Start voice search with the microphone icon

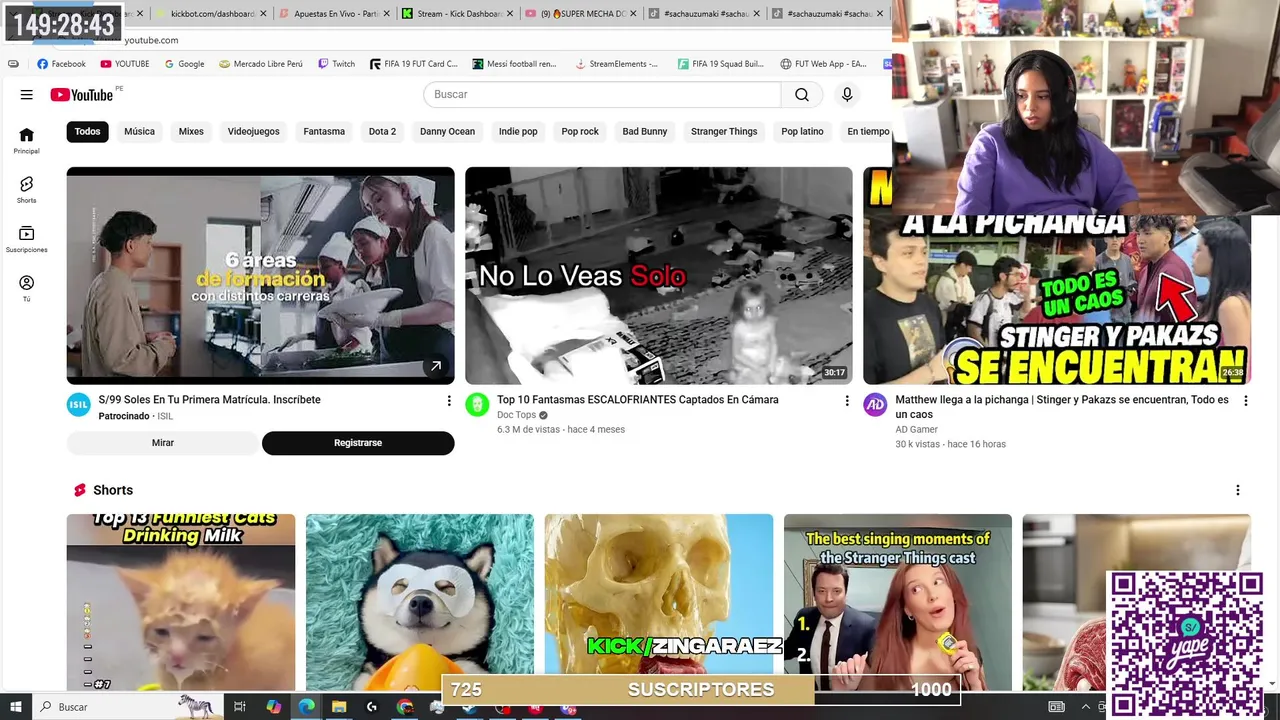(x=847, y=94)
